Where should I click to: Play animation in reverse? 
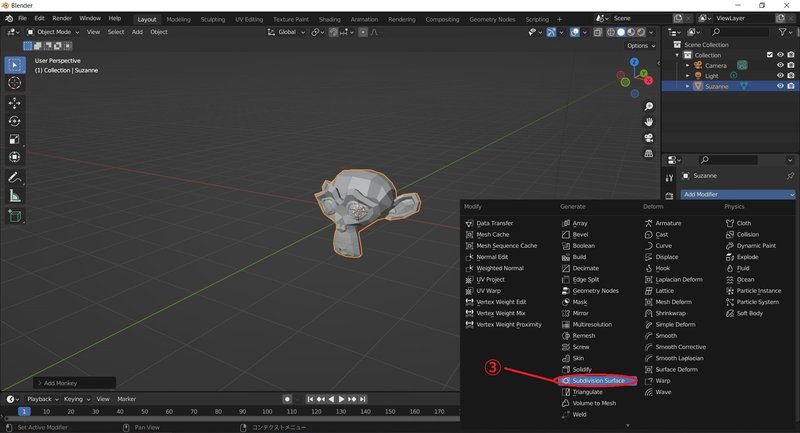(332, 399)
